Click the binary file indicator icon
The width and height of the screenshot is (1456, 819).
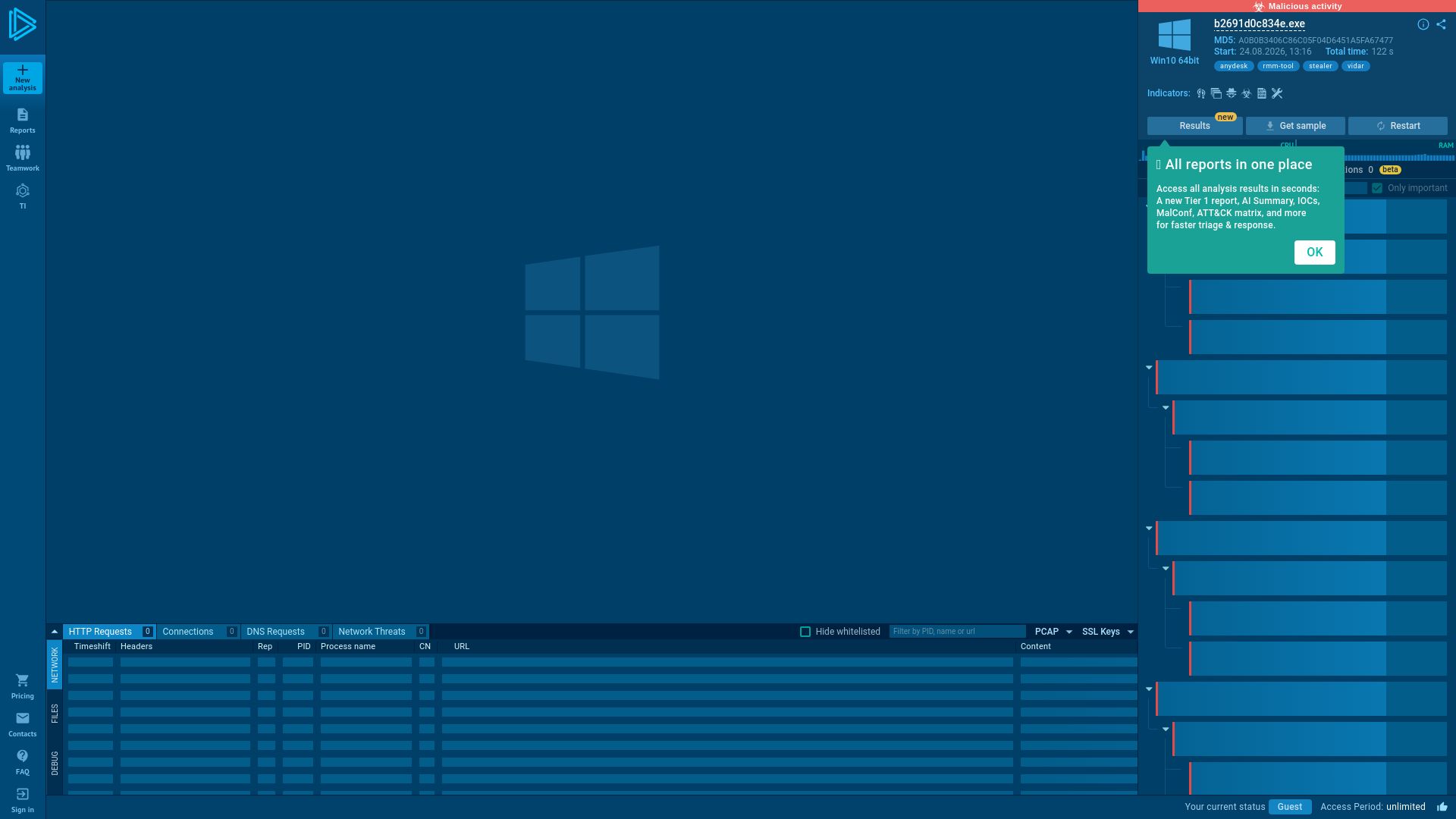pyautogui.click(x=1262, y=93)
